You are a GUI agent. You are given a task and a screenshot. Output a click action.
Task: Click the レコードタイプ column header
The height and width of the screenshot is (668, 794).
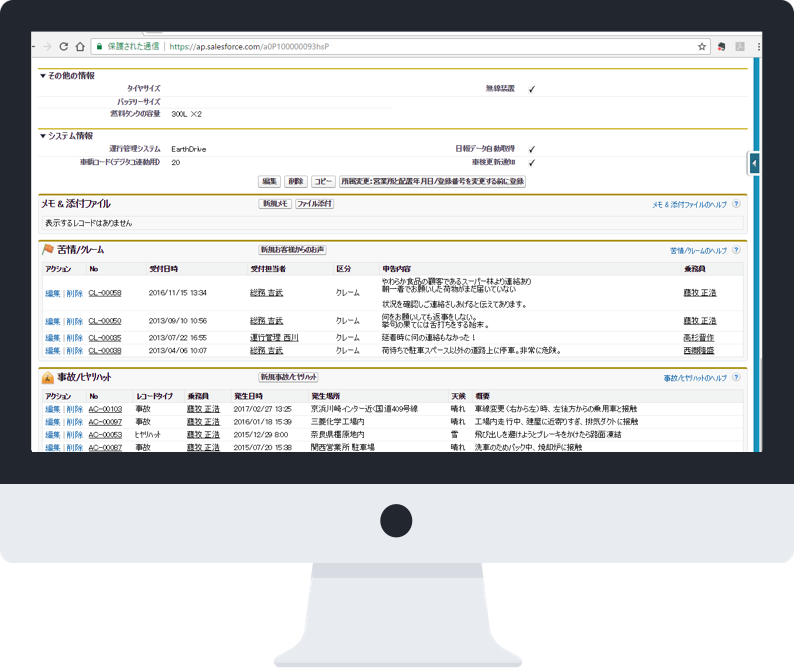(154, 396)
